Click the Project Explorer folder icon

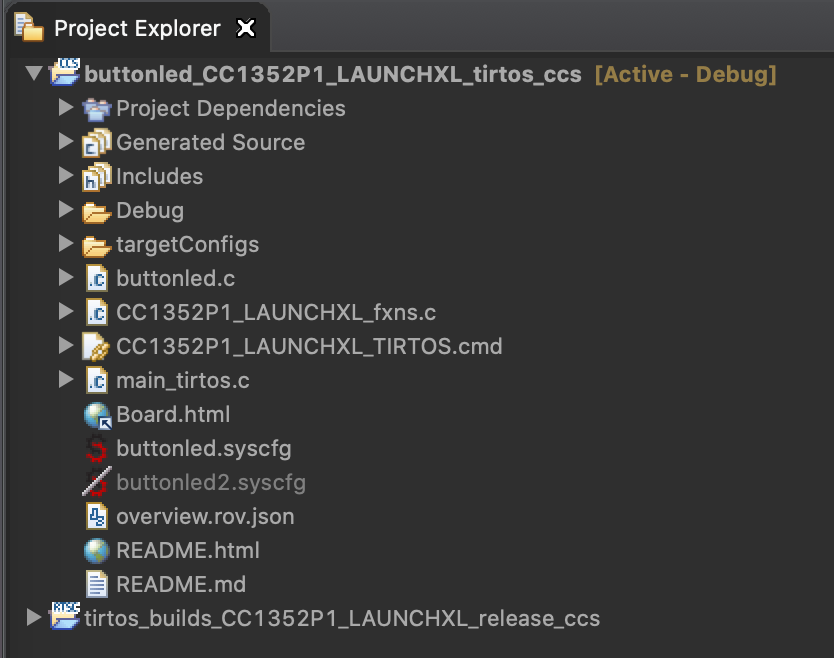[x=29, y=28]
